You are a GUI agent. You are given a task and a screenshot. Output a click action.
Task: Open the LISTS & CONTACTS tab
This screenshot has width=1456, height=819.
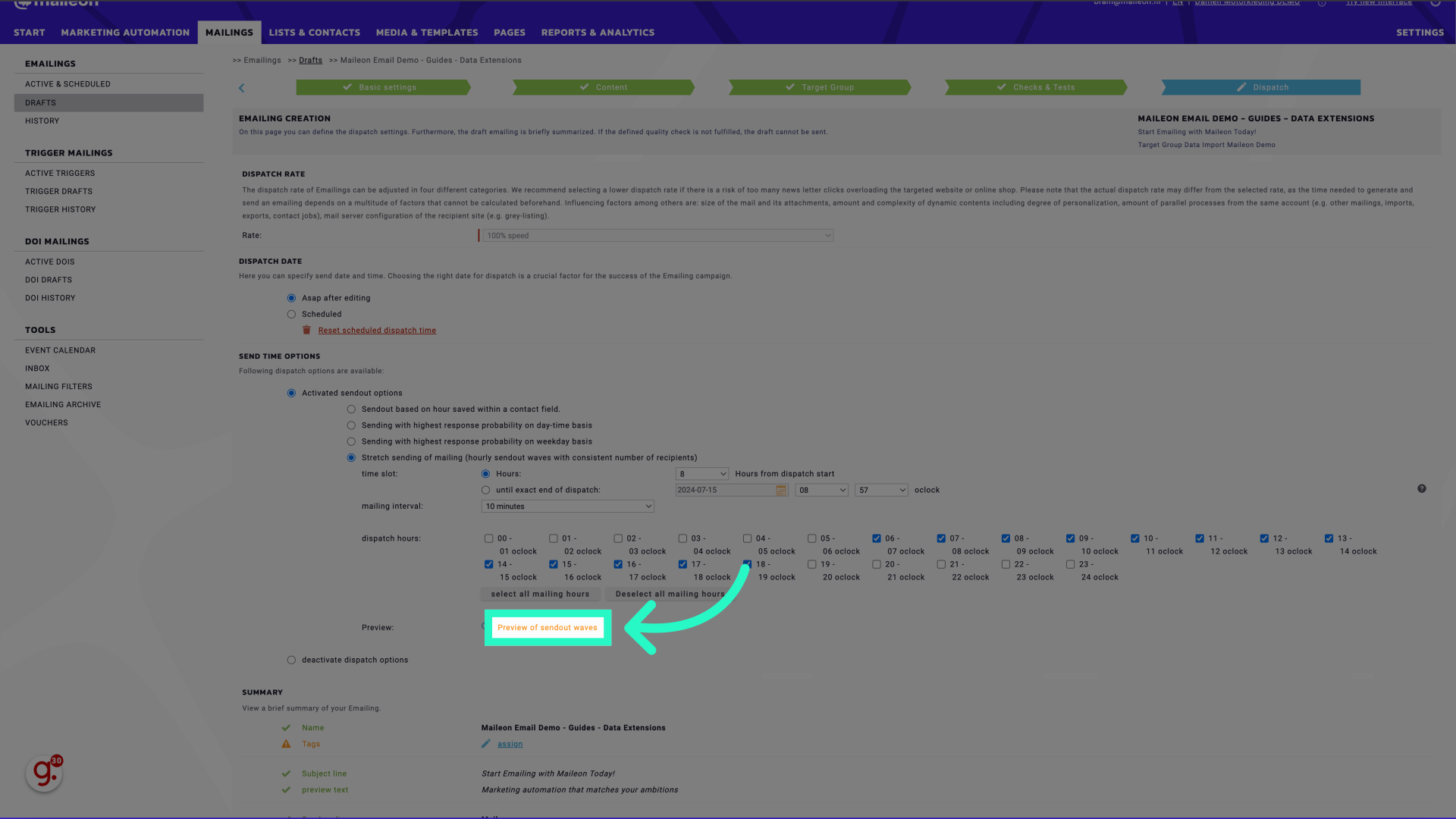(314, 33)
